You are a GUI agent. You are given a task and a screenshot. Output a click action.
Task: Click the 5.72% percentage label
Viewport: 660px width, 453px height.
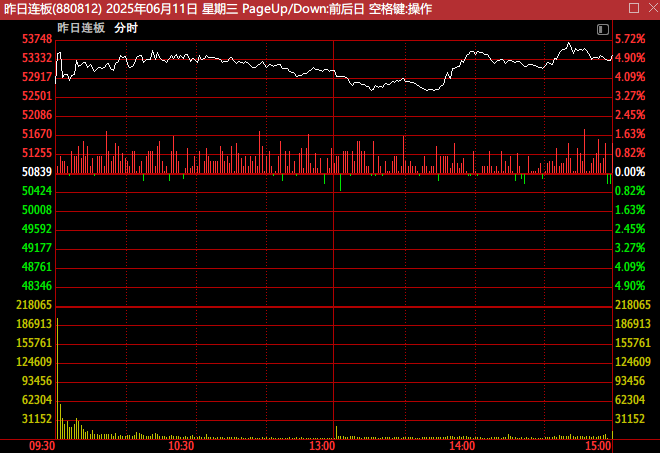630,39
